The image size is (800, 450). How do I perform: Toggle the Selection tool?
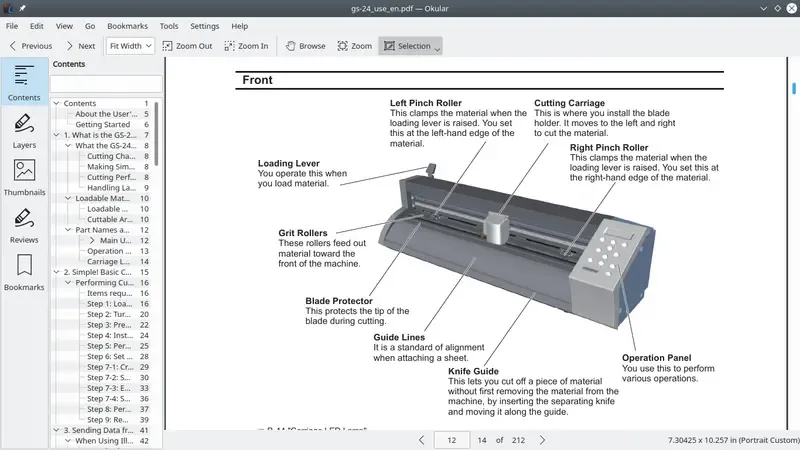(x=409, y=46)
